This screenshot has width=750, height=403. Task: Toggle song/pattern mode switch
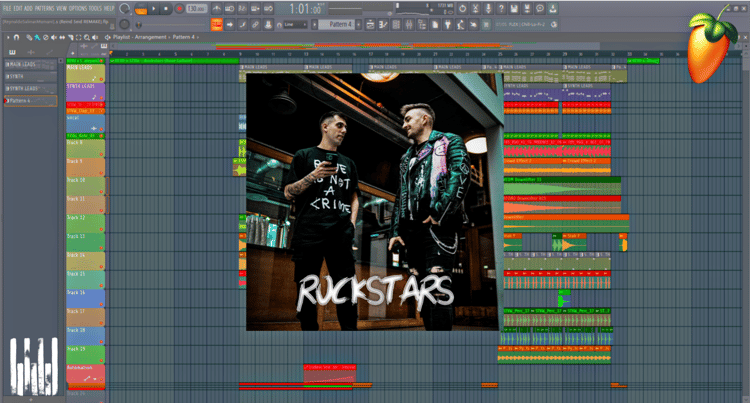tap(141, 9)
